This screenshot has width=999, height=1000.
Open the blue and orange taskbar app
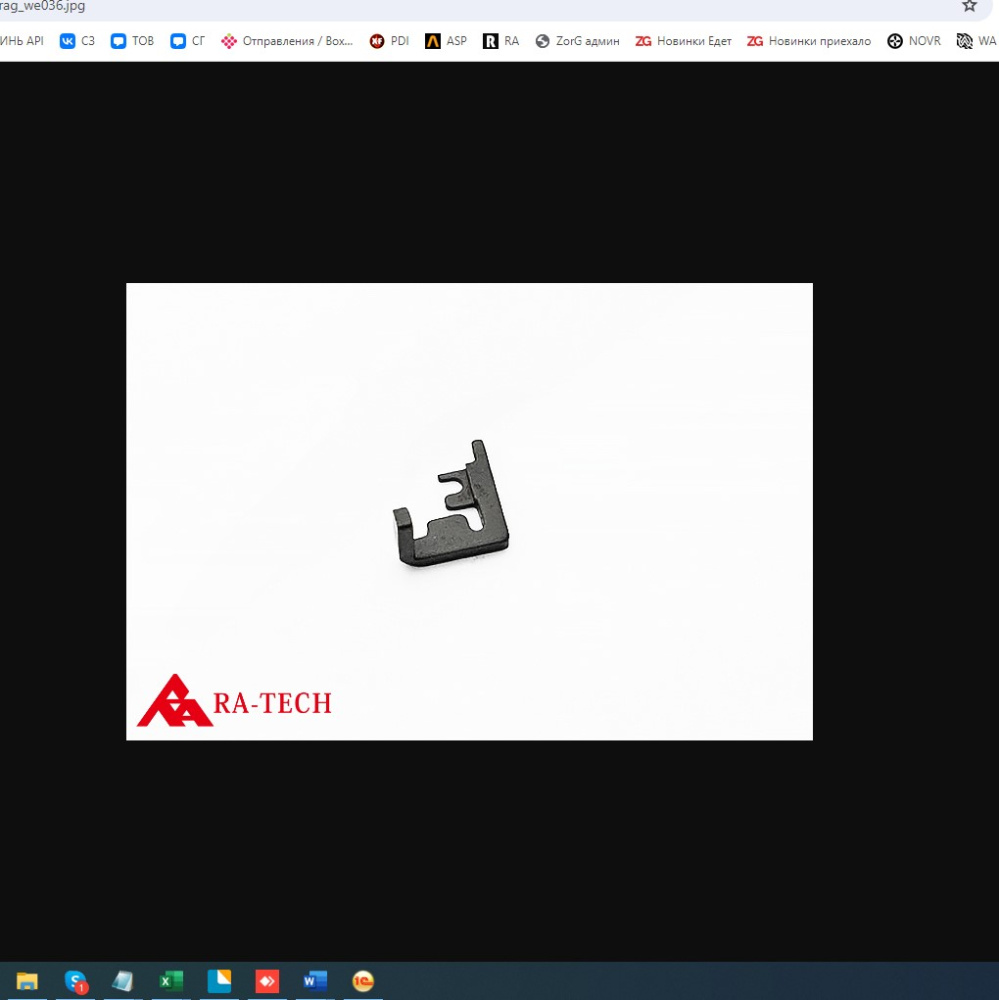pos(219,981)
